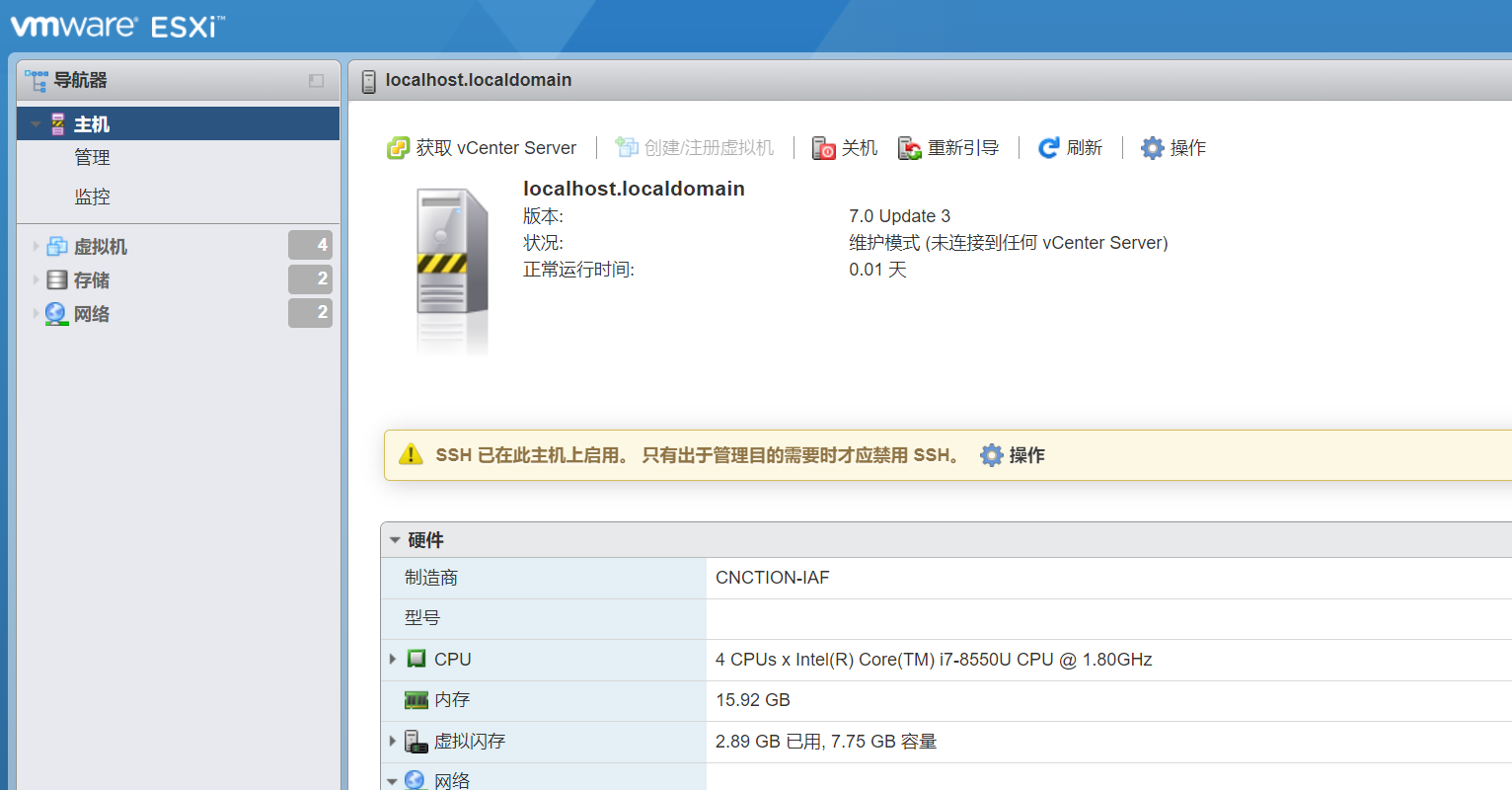Screen dimensions: 1512x790
Task: Click the 关机 (Shut down) button
Action: (x=845, y=148)
